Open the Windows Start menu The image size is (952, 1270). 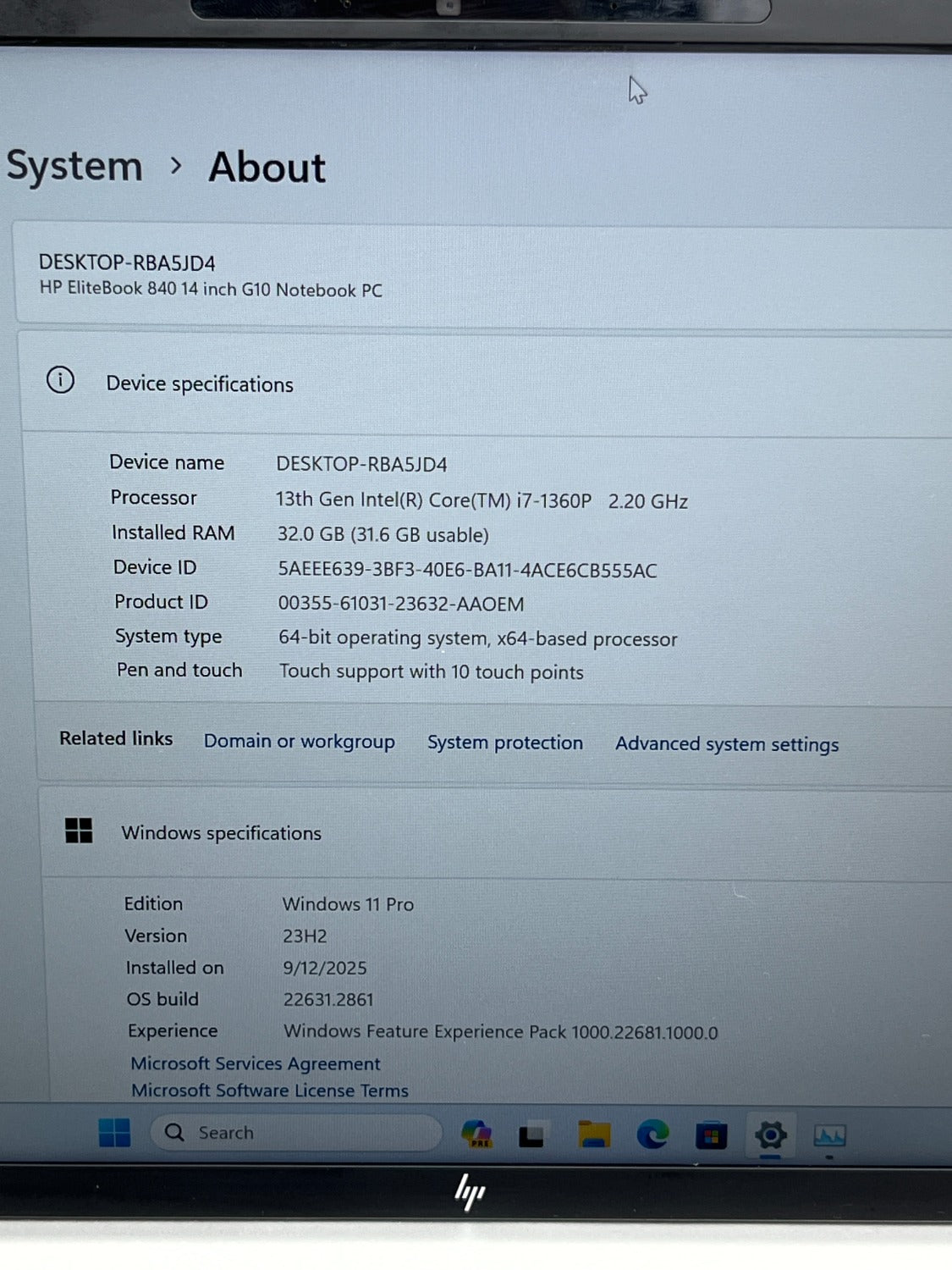coord(114,1132)
